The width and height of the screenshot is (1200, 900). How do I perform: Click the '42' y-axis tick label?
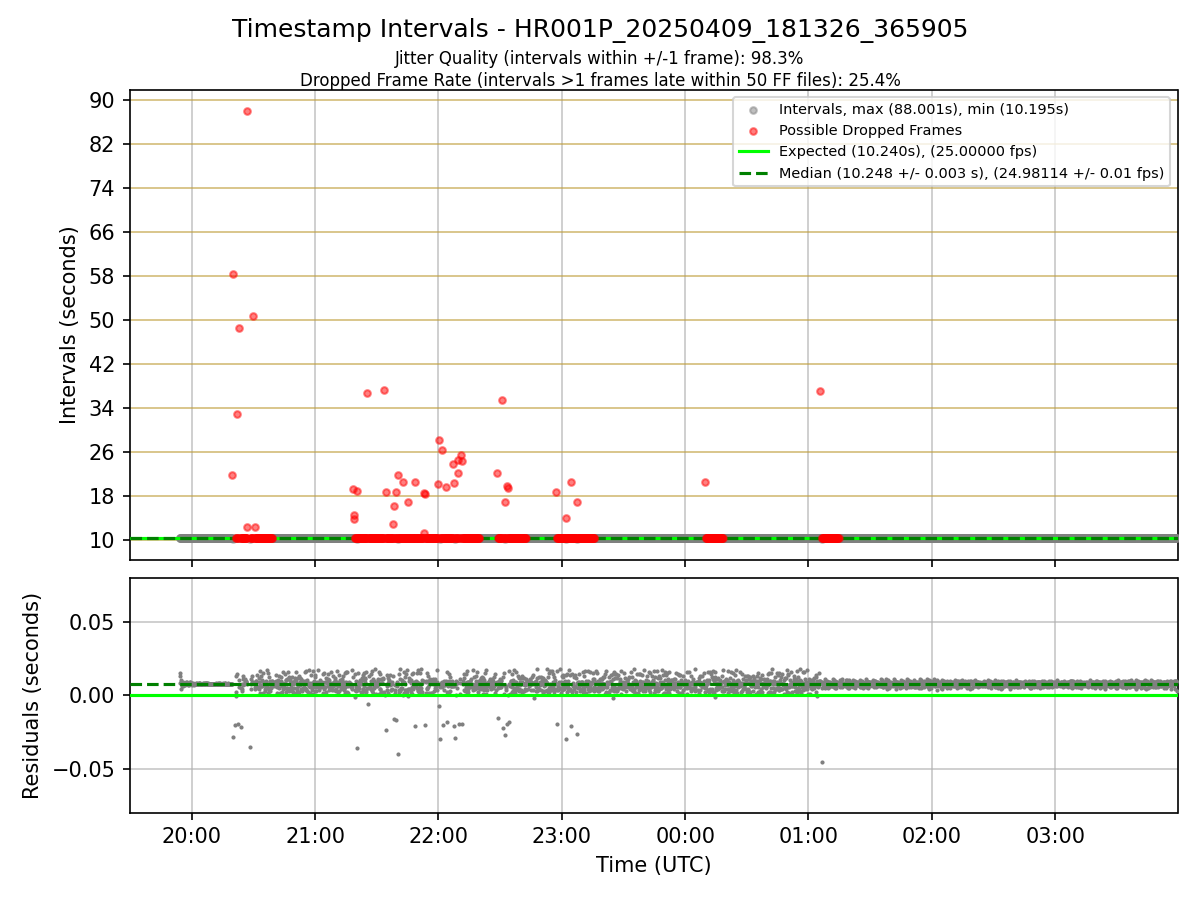tap(104, 364)
